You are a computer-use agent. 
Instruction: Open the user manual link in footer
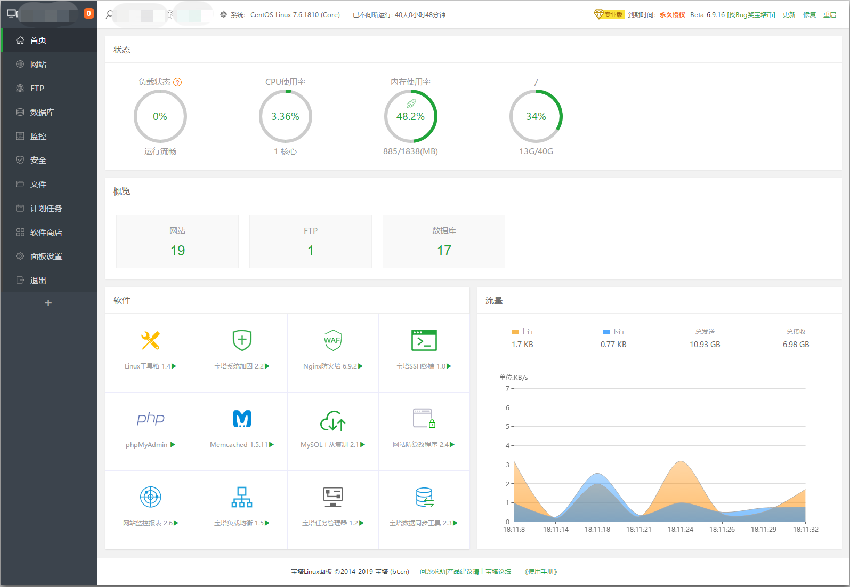pyautogui.click(x=540, y=571)
